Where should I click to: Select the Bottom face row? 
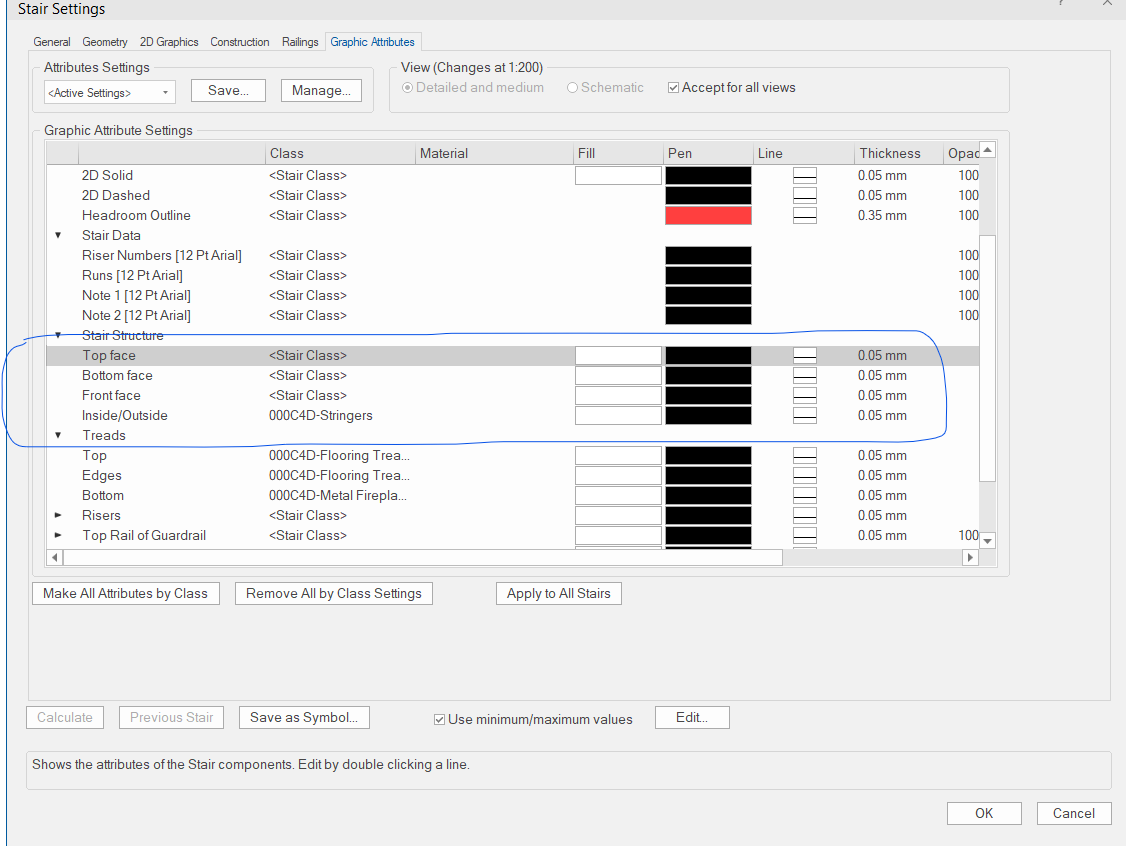(117, 375)
